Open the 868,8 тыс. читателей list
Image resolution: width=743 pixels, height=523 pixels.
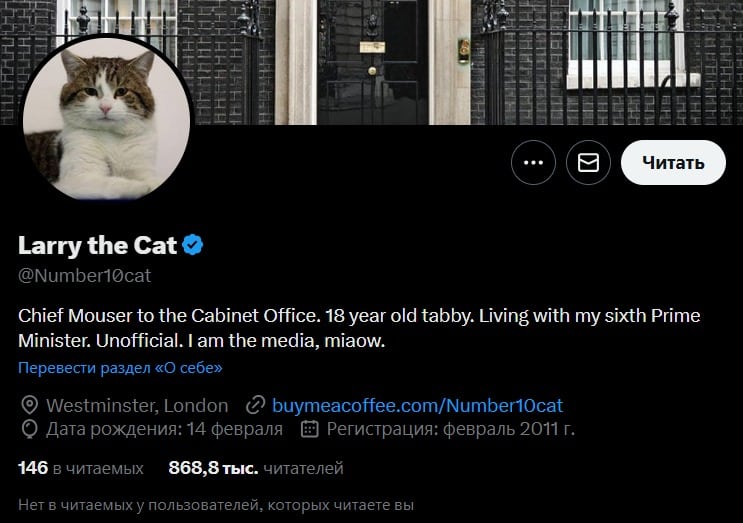pos(256,467)
